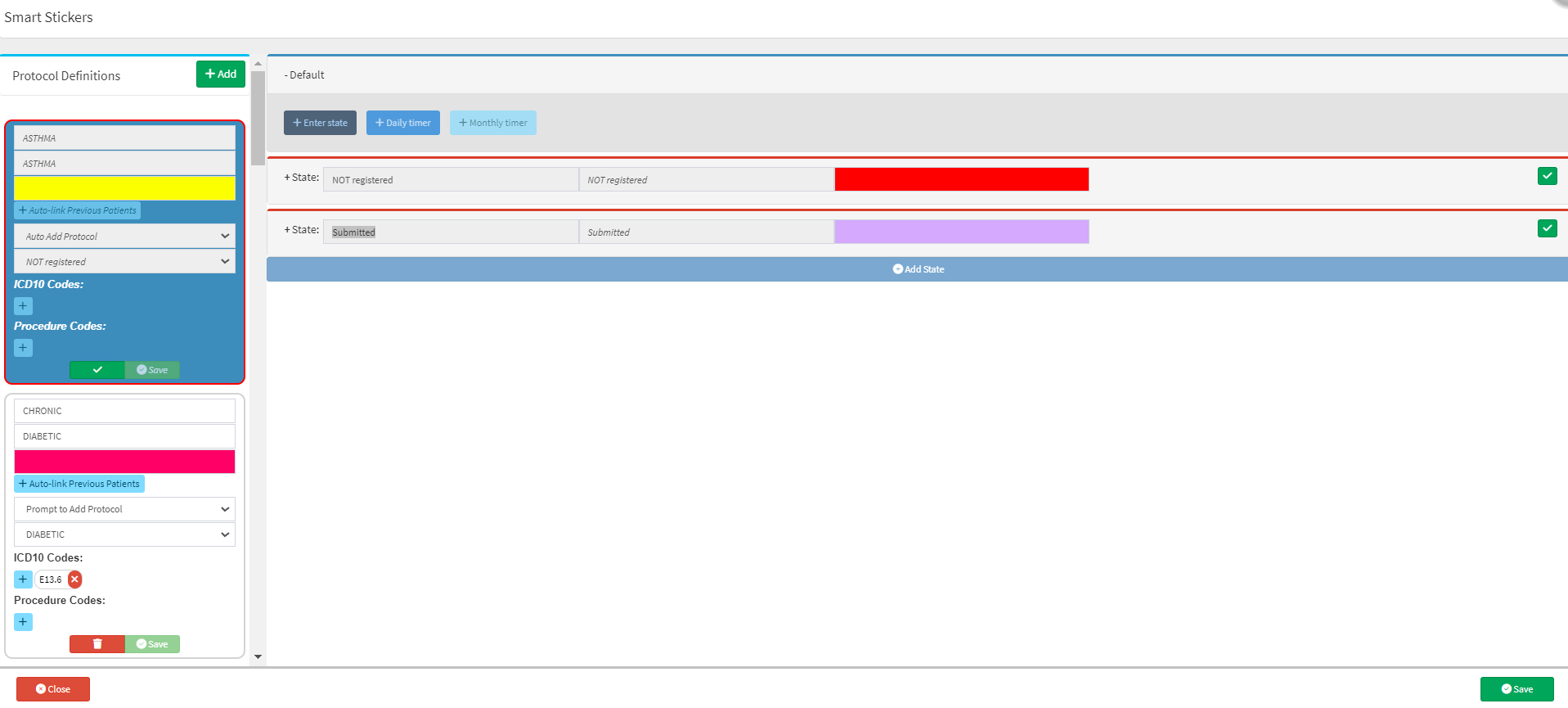
Task: Add a Monthly timer trigger
Action: pos(493,123)
